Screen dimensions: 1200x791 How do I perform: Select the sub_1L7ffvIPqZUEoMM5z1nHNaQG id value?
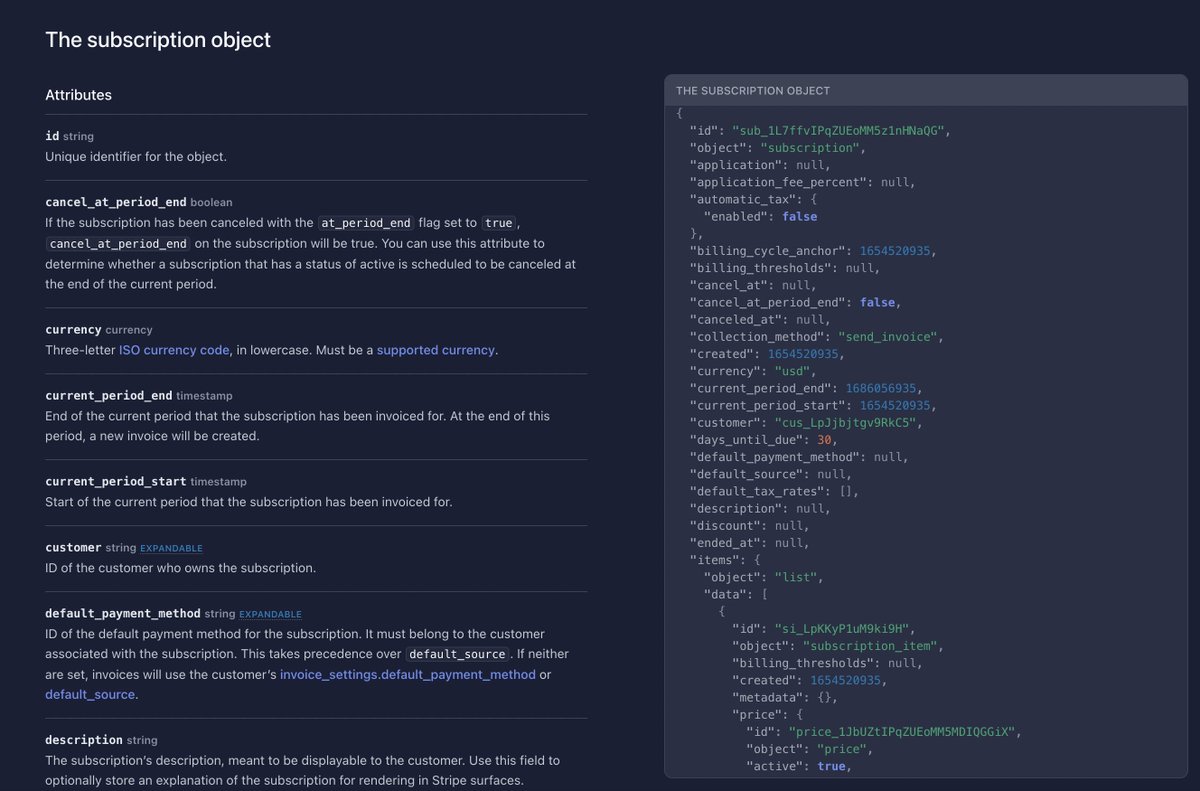(x=840, y=131)
